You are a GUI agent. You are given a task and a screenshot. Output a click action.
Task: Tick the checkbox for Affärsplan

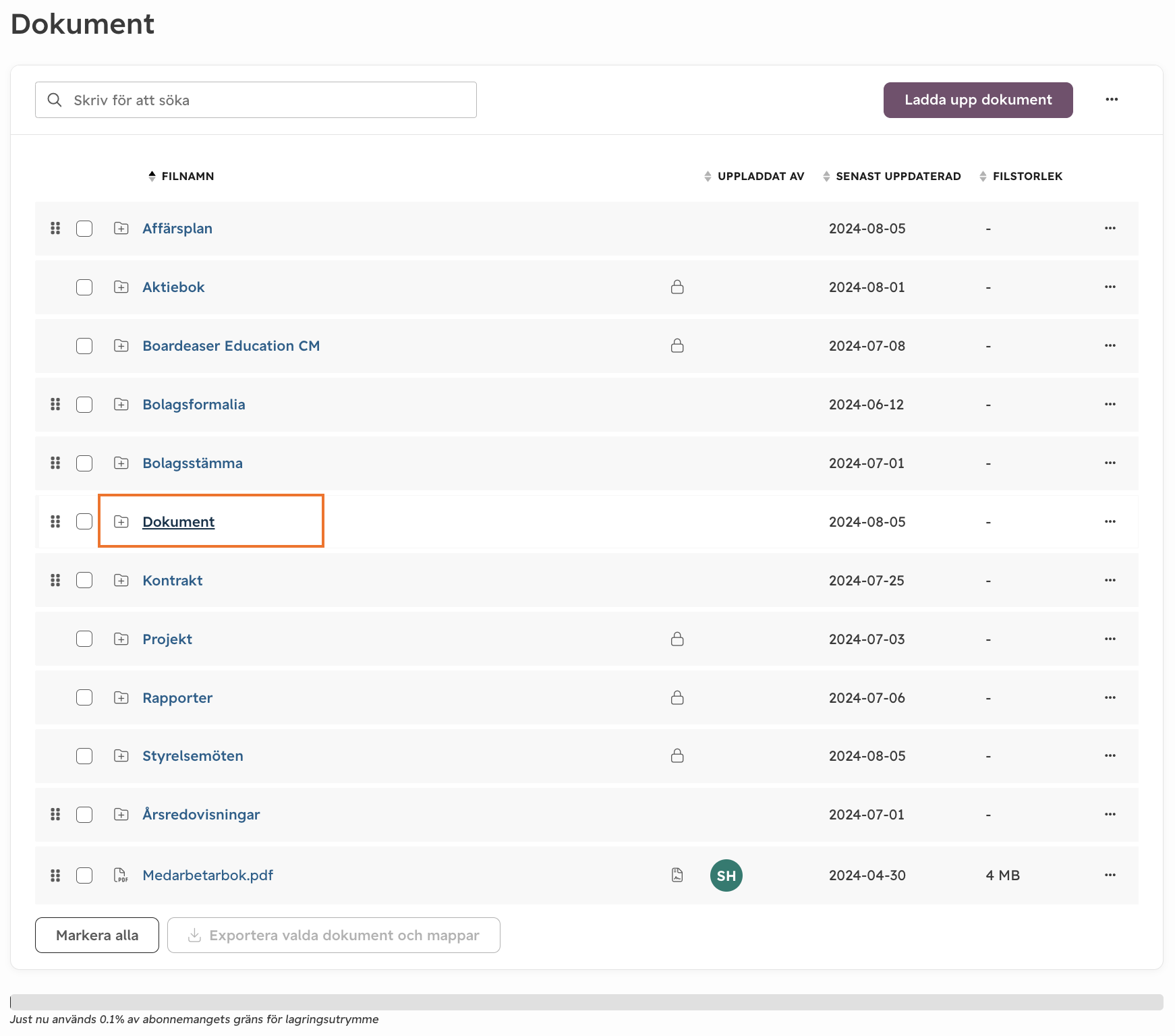coord(84,229)
